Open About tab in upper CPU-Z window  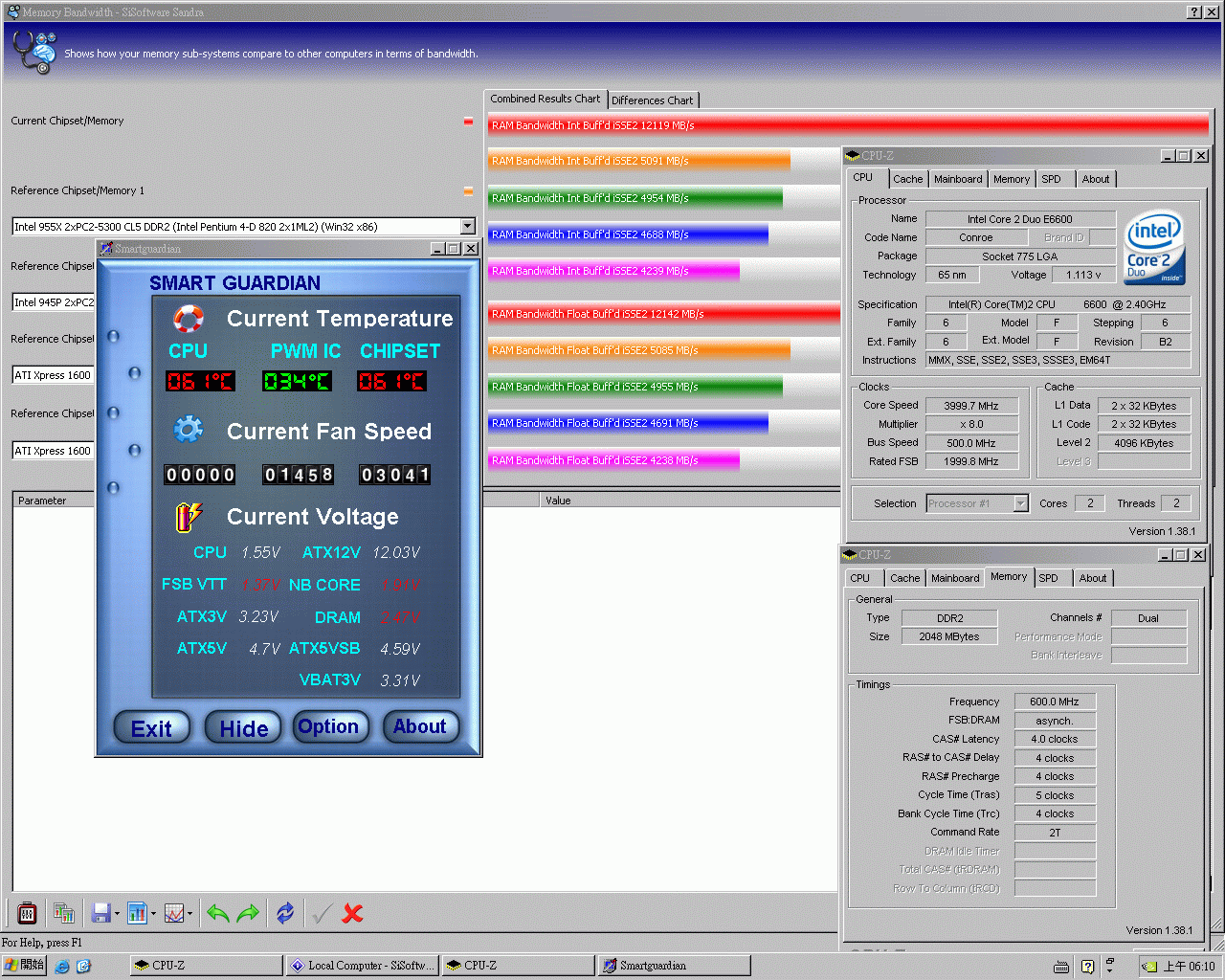(1096, 179)
